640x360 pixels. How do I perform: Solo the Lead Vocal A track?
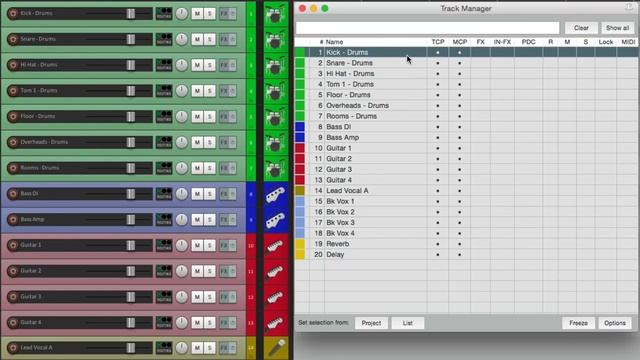tap(210, 348)
